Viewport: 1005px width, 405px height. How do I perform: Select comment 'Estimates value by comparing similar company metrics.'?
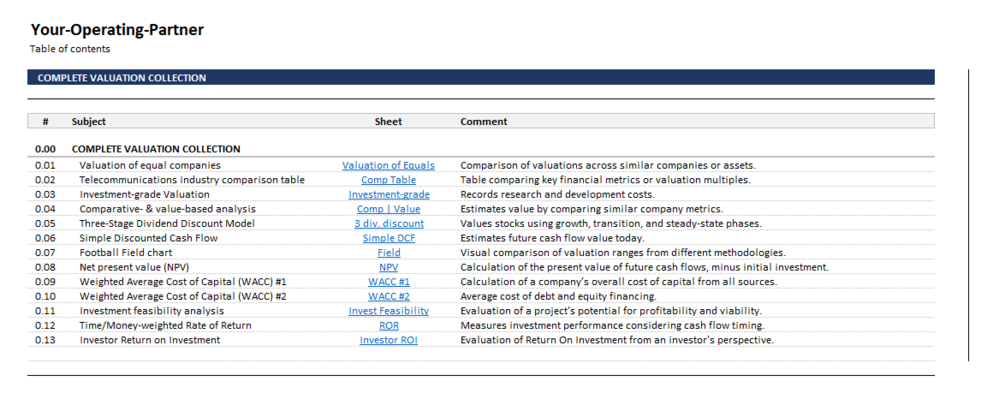coord(592,209)
